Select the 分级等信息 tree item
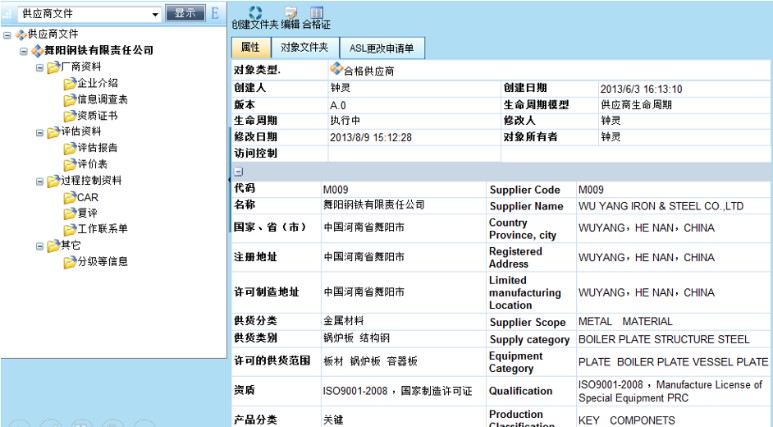Viewport: 773px width, 427px height. pos(103,261)
